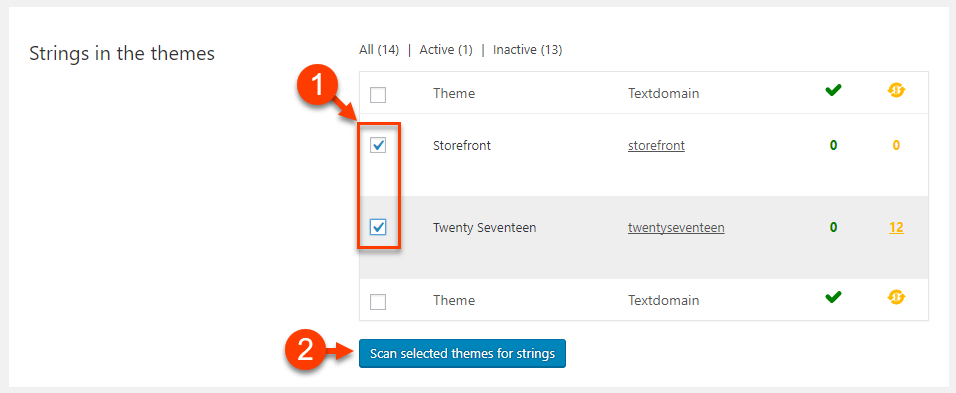956x393 pixels.
Task: Click Storefront's green zero count
Action: tap(833, 146)
